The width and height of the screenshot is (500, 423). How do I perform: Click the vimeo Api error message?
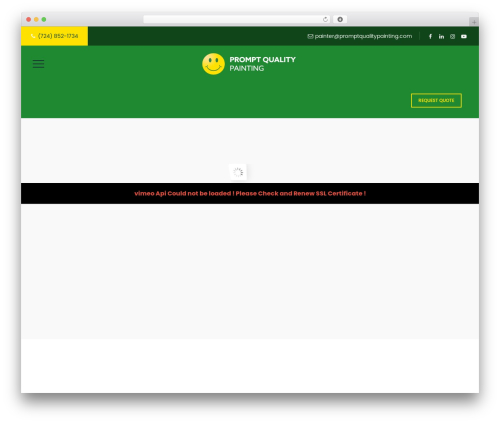pyautogui.click(x=250, y=193)
